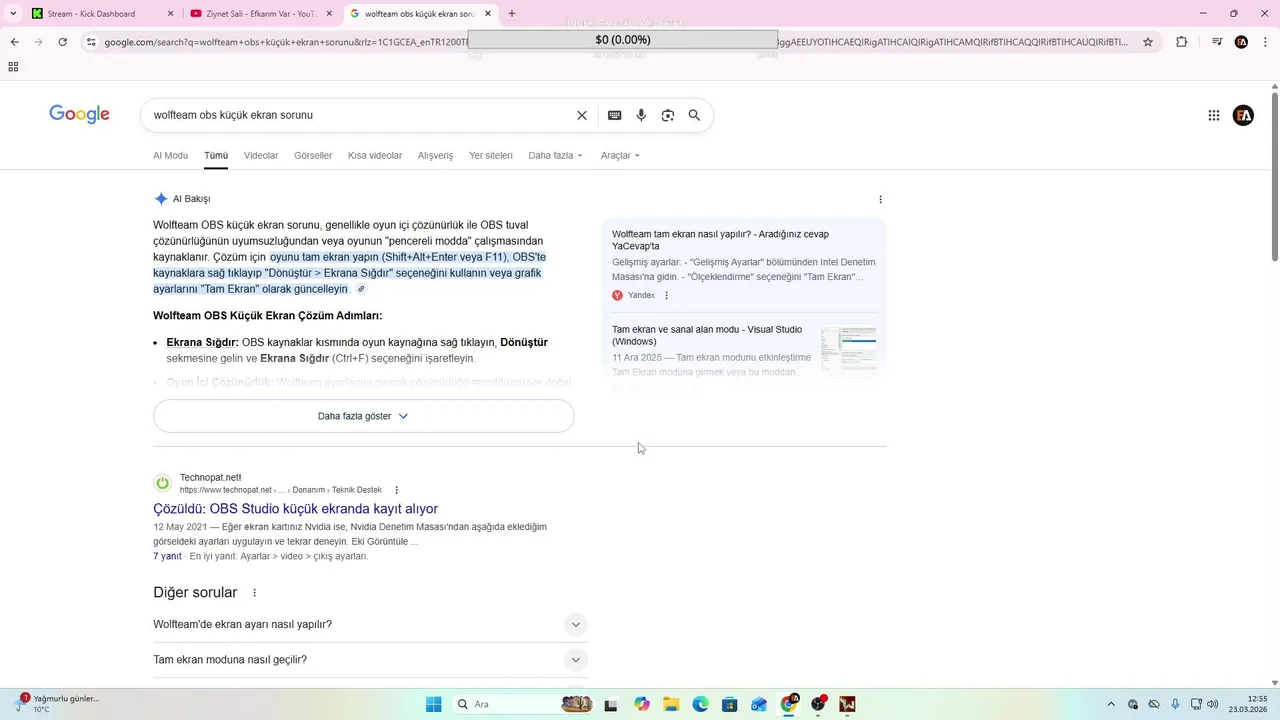Switch to the Ziynet Sali YouTube tab
This screenshot has height=720, width=1280.
click(x=260, y=14)
